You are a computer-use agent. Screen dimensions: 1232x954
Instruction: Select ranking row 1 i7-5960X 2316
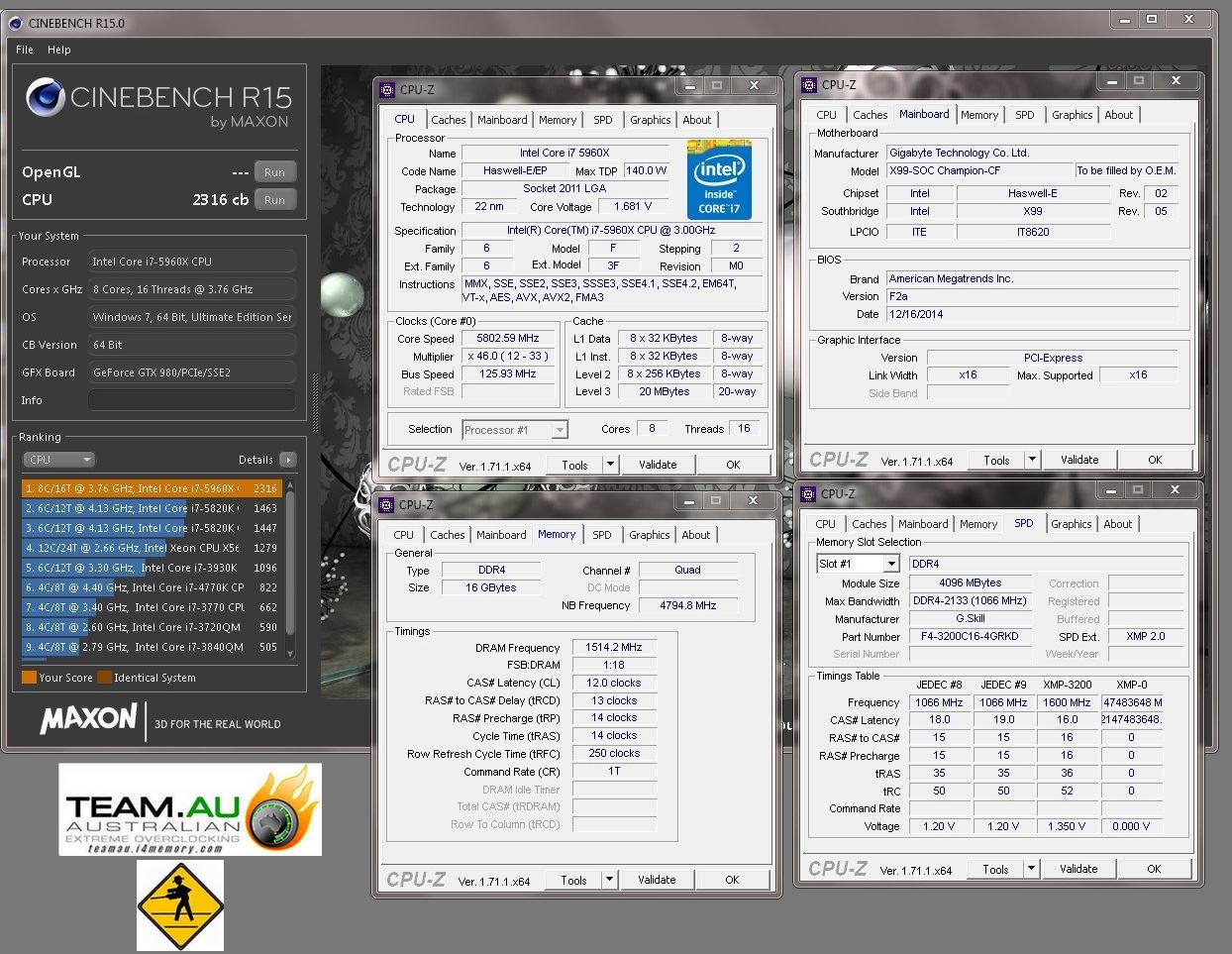152,488
